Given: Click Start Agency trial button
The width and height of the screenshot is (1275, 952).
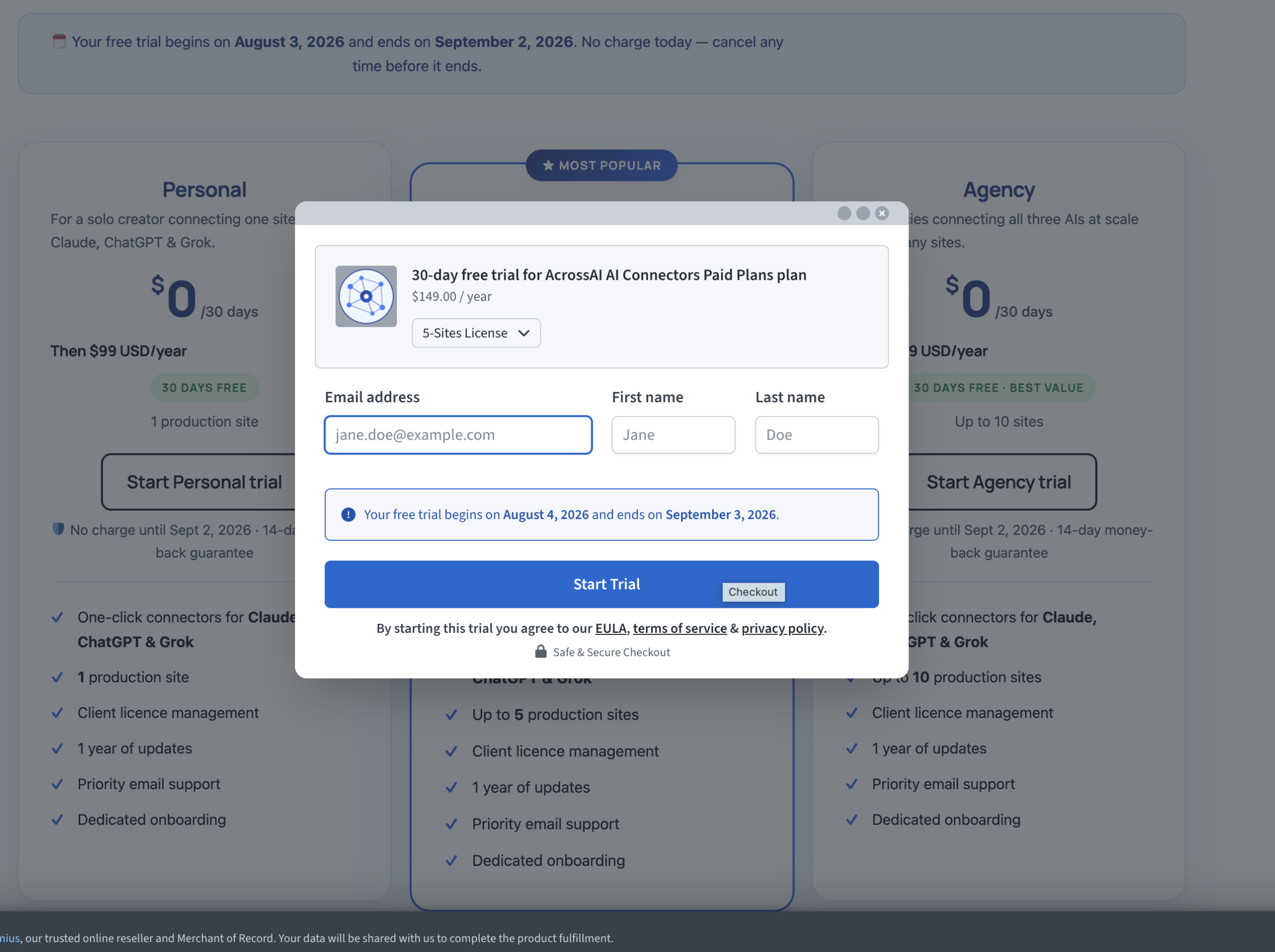Looking at the screenshot, I should click(x=999, y=482).
